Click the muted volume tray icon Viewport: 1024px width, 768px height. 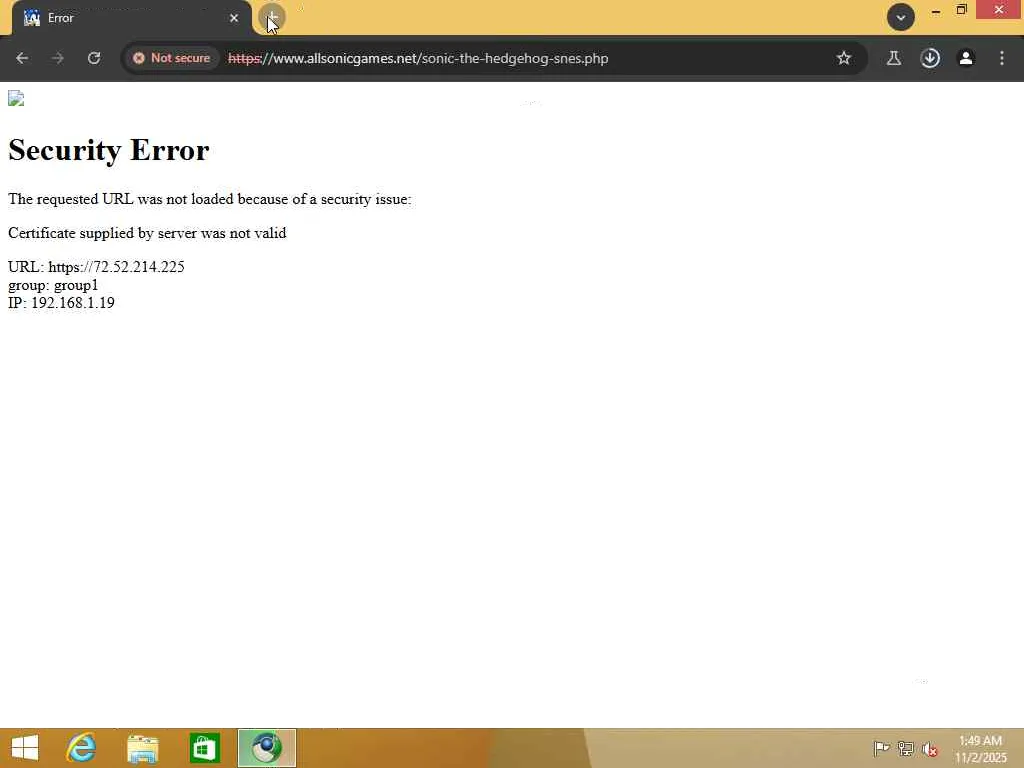tap(930, 749)
